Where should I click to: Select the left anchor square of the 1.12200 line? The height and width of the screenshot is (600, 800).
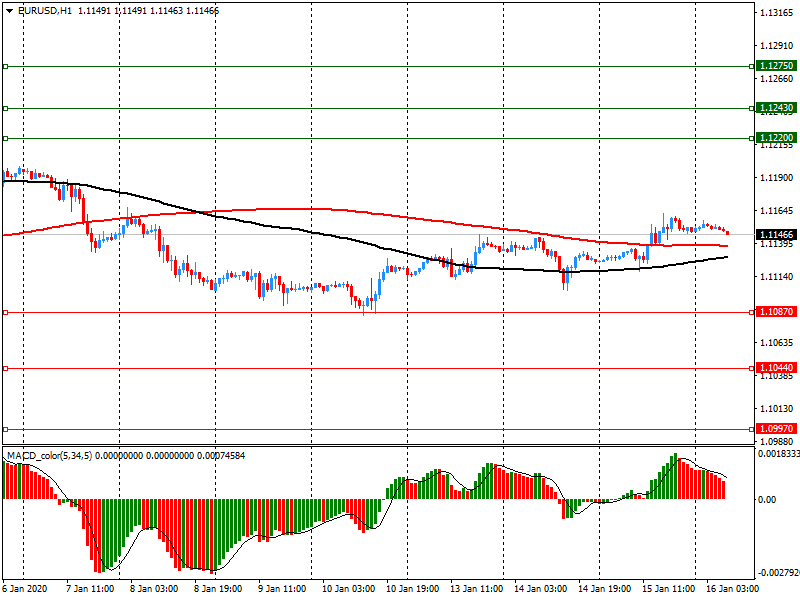click(5, 138)
